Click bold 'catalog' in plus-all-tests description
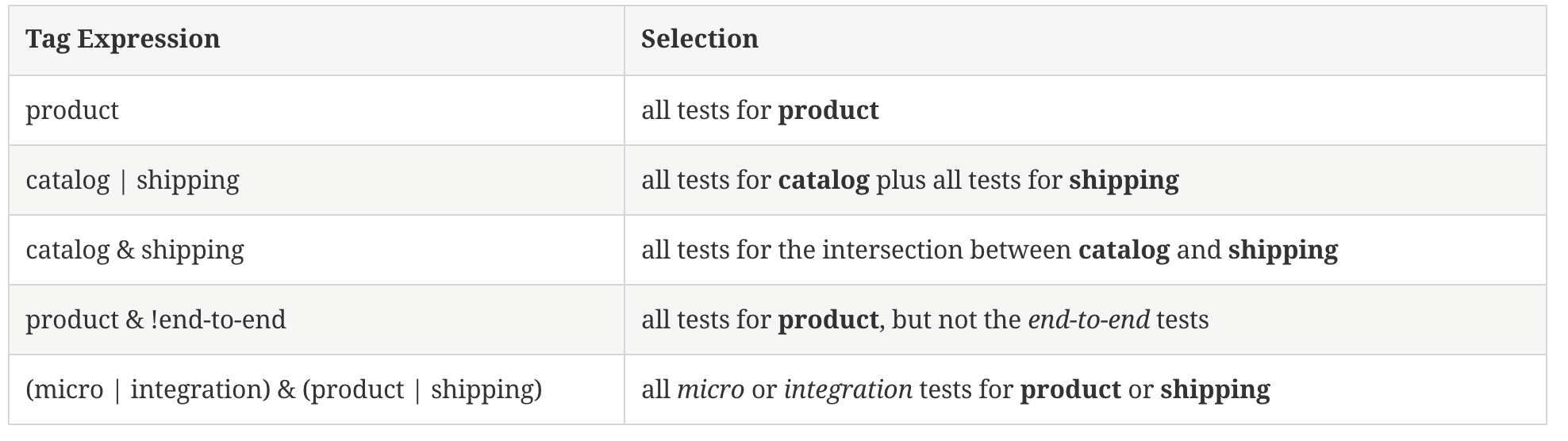The width and height of the screenshot is (1568, 441). (824, 180)
